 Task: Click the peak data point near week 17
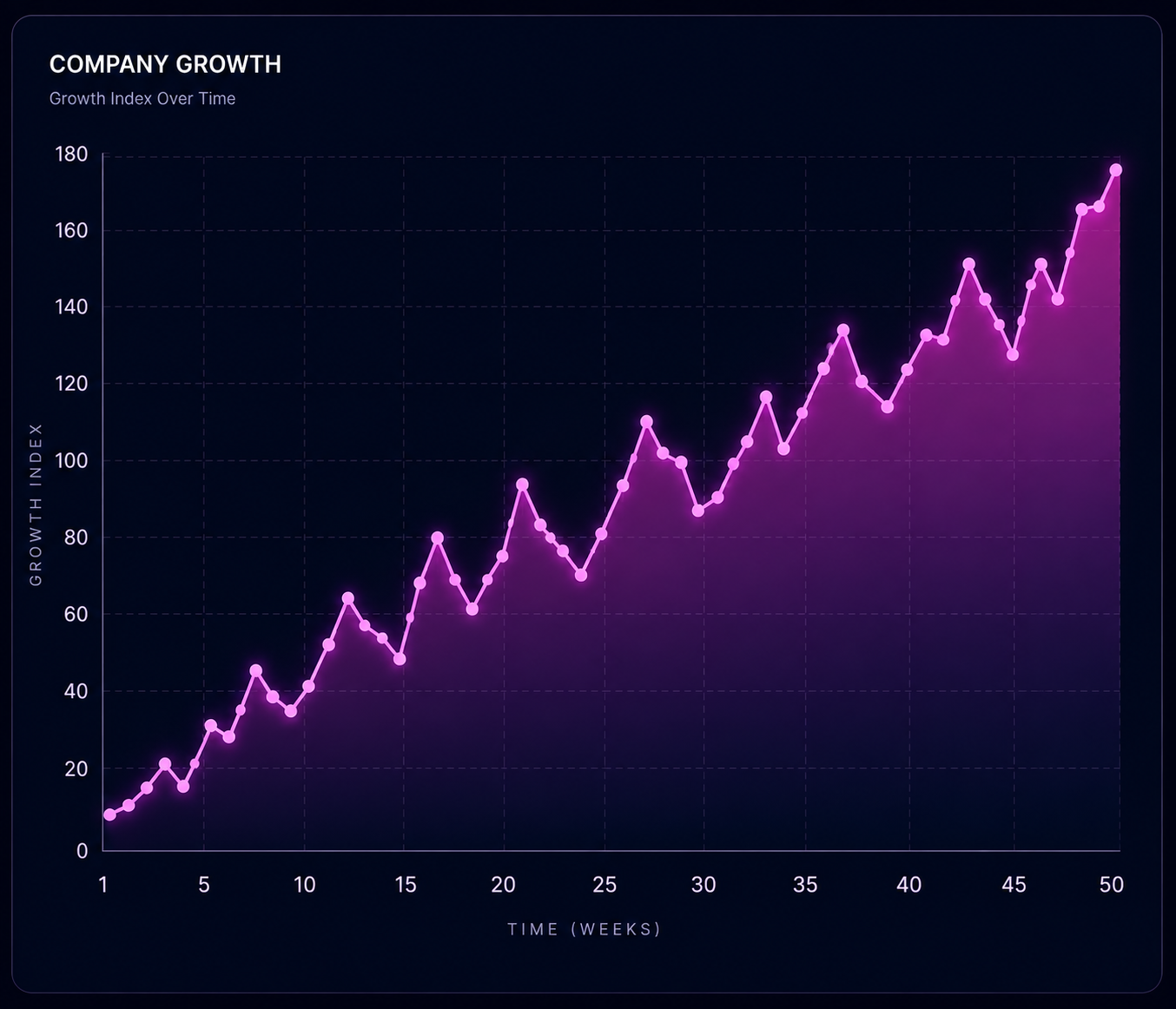(437, 538)
